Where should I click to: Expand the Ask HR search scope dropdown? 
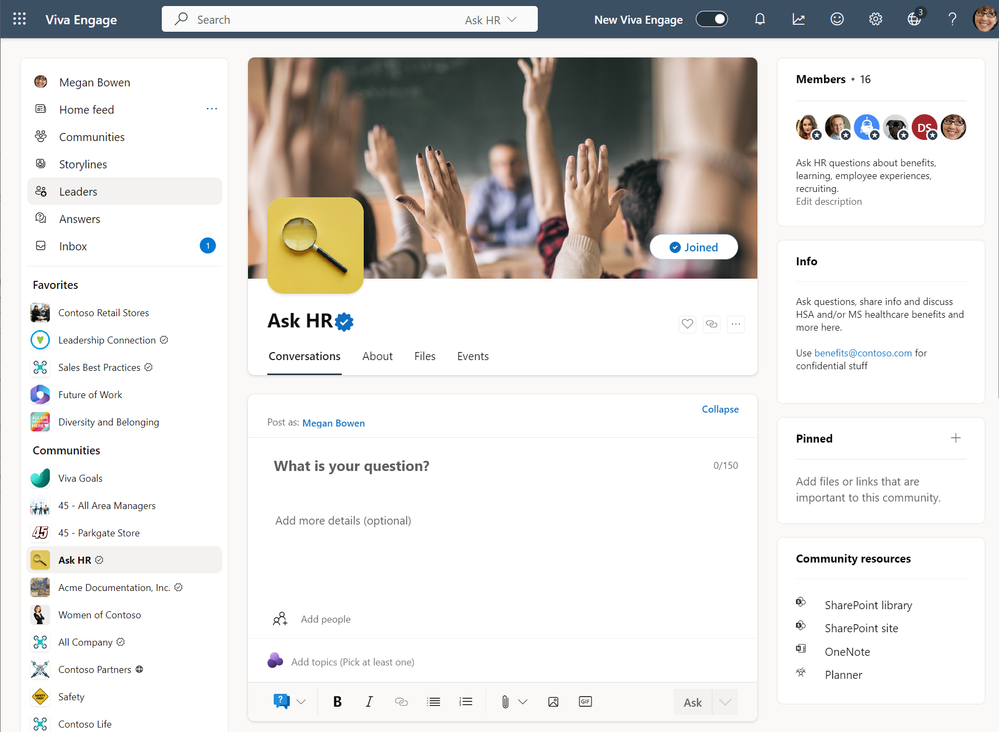[491, 20]
